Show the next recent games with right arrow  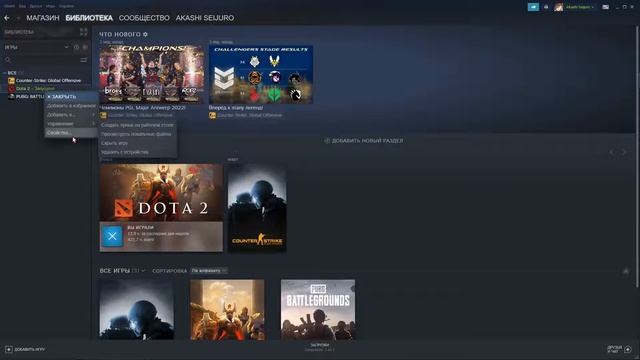(x=624, y=152)
